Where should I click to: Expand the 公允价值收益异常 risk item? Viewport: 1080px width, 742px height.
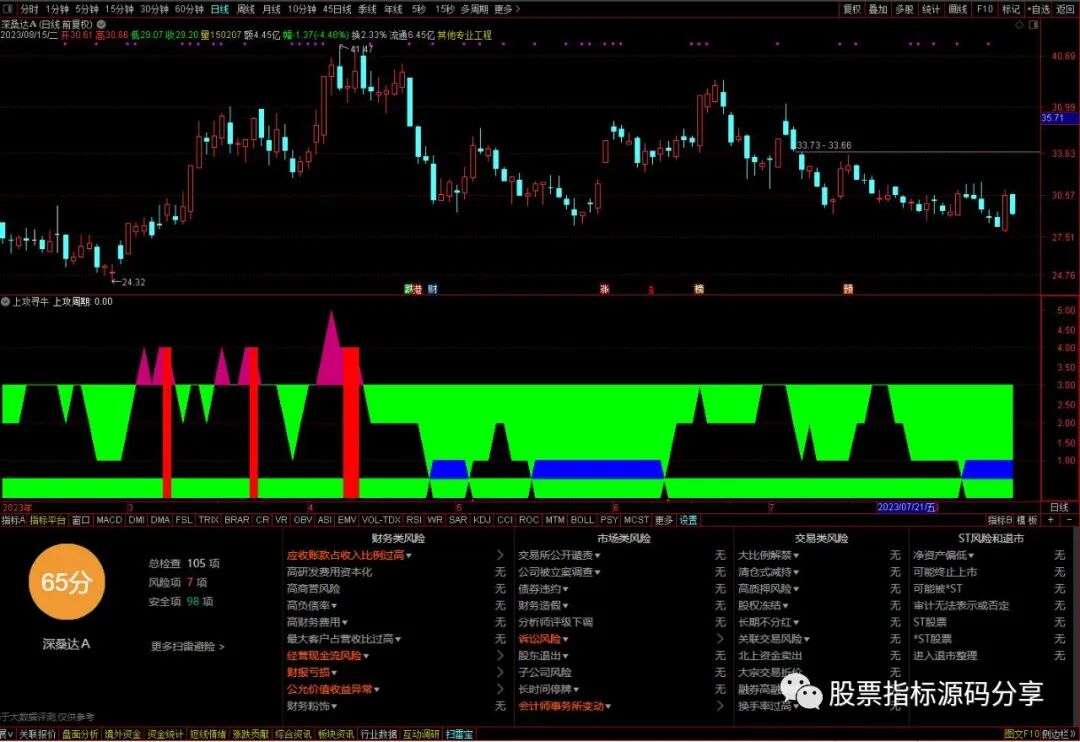377,689
